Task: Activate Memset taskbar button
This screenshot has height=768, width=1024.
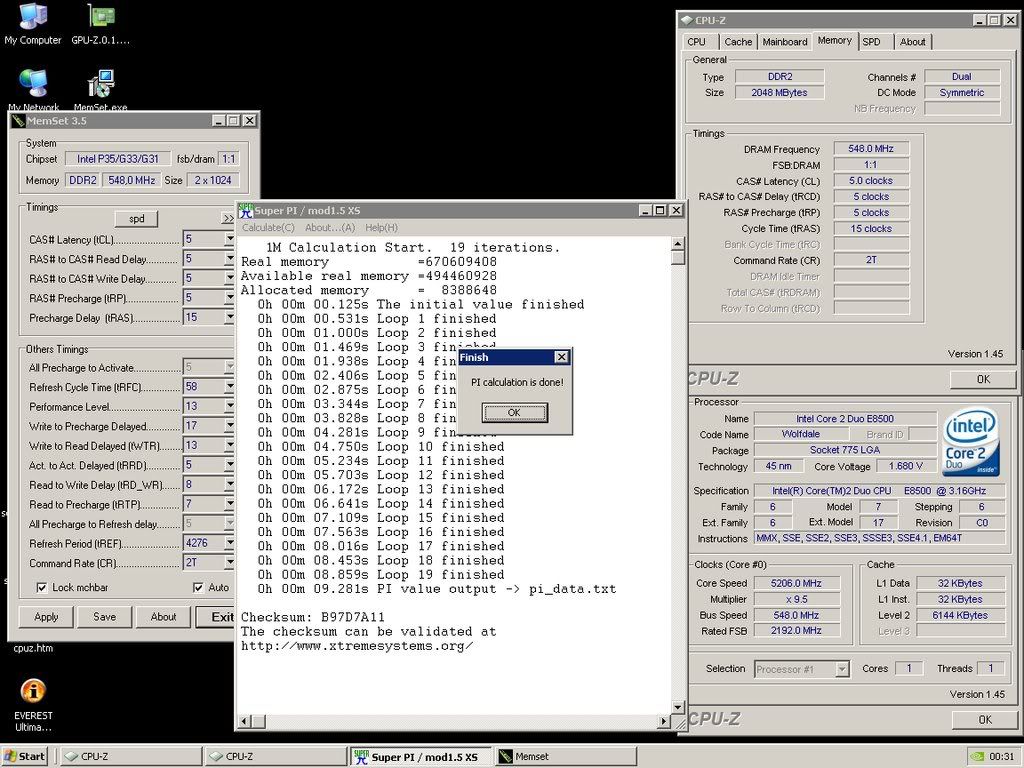Action: 565,756
